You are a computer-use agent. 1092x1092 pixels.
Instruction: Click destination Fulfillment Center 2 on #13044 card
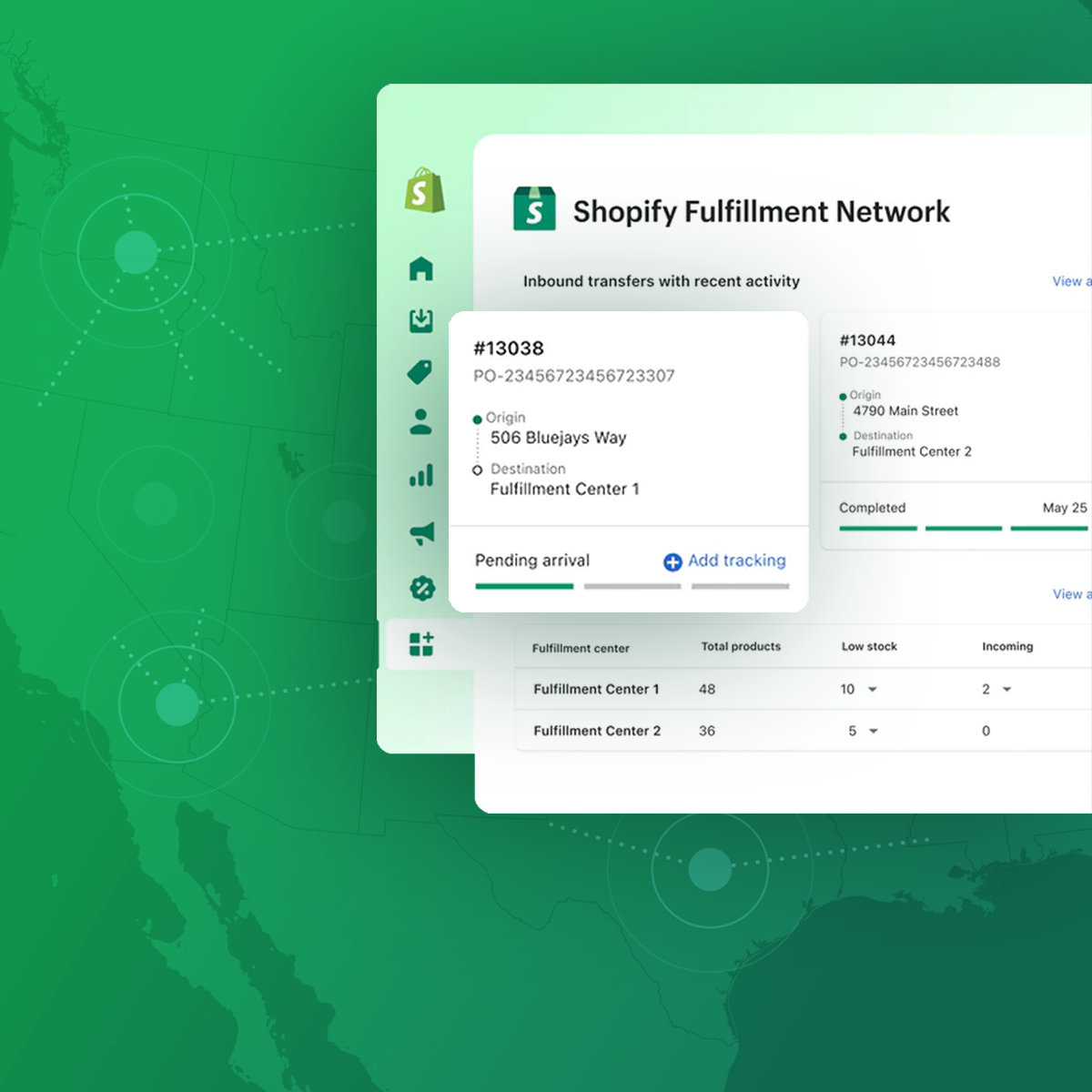(x=912, y=451)
